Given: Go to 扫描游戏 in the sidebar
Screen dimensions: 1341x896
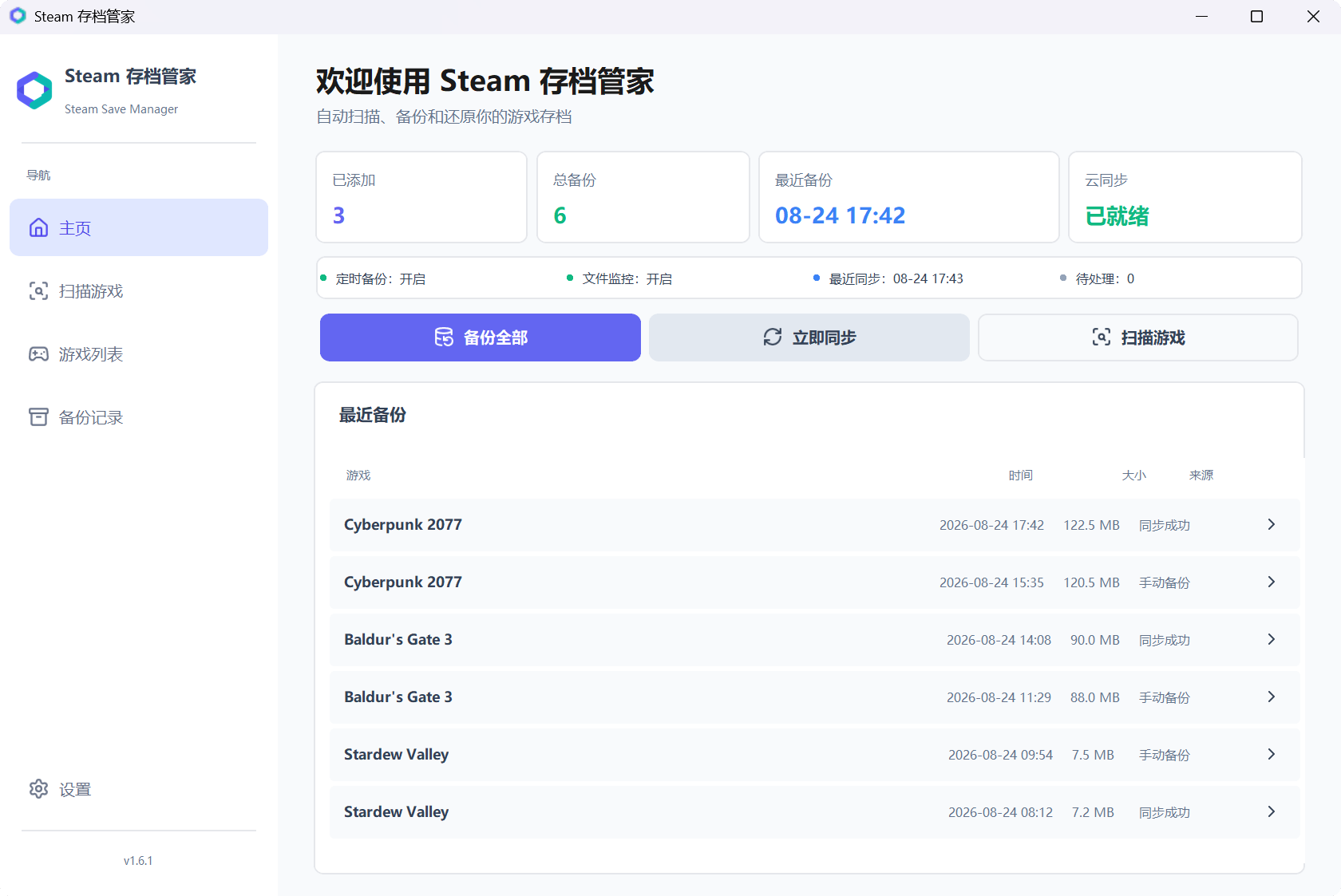Looking at the screenshot, I should point(139,290).
